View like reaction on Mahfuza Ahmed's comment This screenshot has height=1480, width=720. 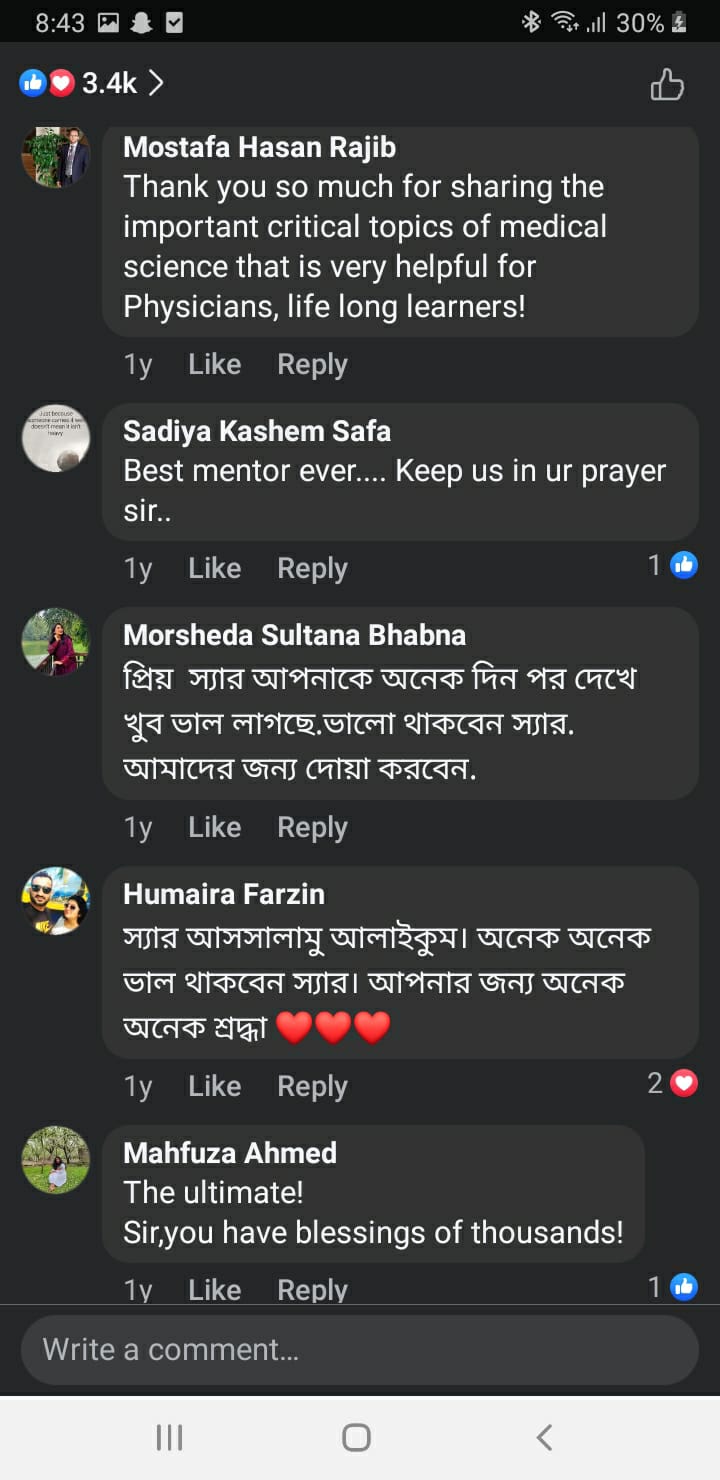pos(673,1287)
